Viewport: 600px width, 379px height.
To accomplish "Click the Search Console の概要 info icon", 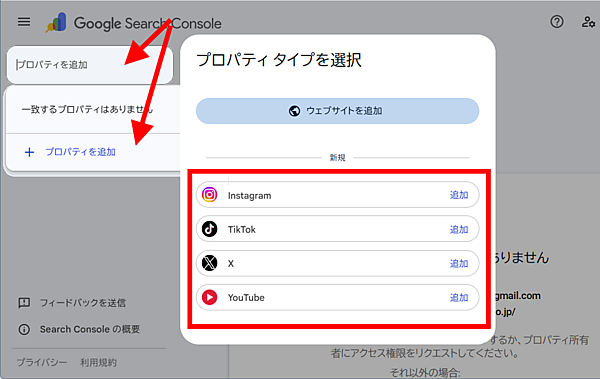I will point(24,329).
